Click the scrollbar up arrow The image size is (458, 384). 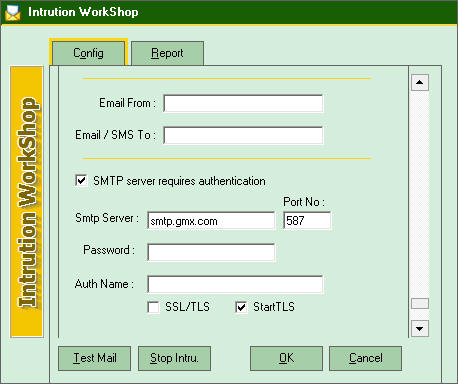[420, 82]
